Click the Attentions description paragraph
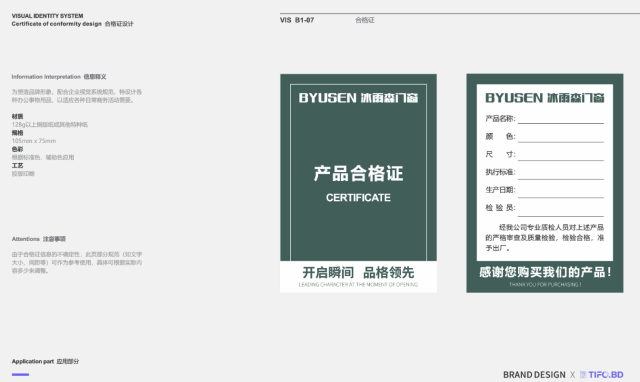 77,262
